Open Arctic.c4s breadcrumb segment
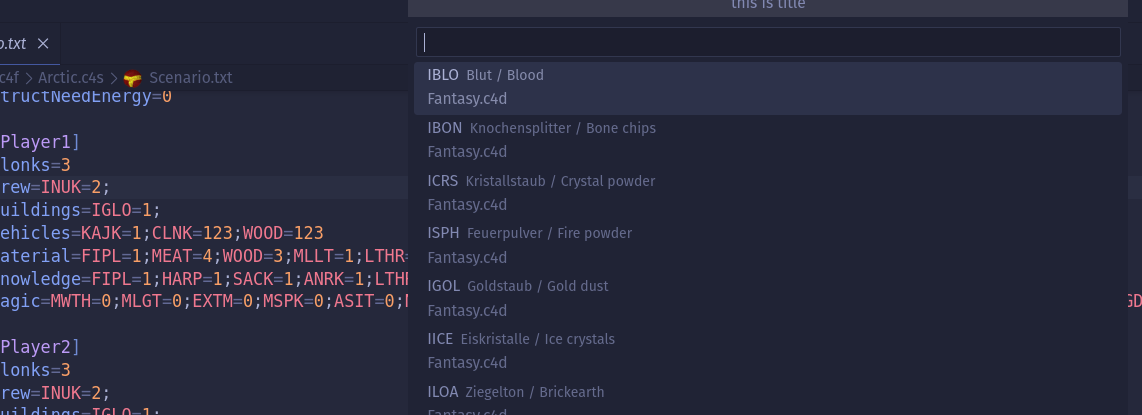The width and height of the screenshot is (1142, 415). (71, 78)
